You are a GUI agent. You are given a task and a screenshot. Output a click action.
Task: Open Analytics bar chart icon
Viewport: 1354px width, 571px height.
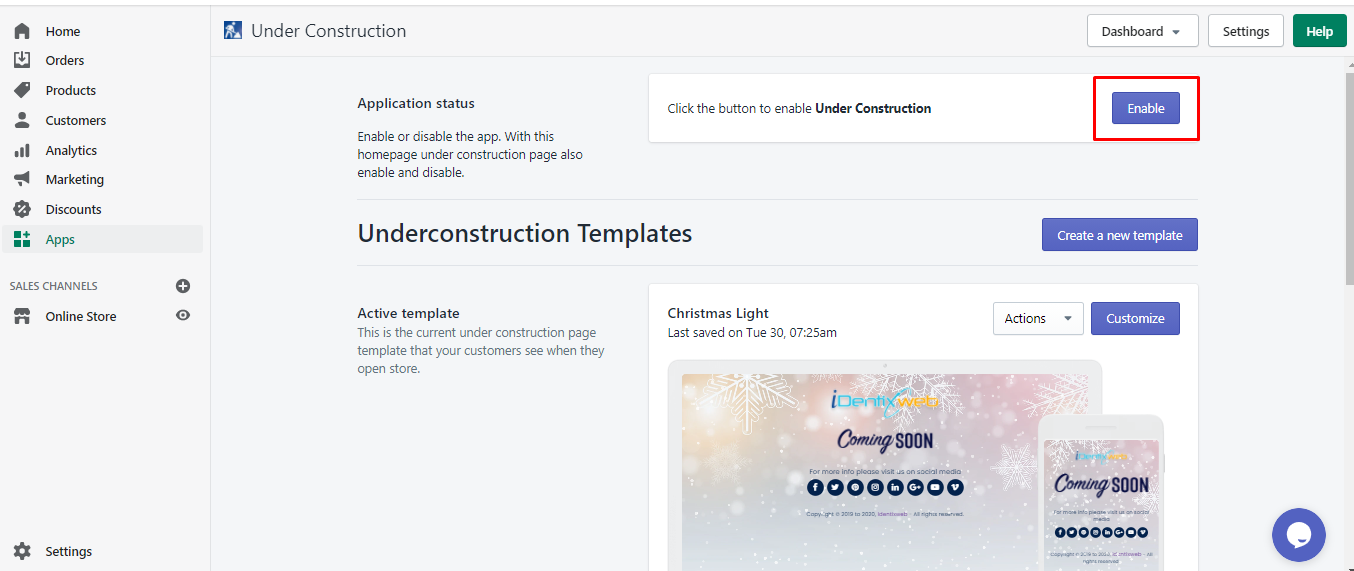point(22,150)
